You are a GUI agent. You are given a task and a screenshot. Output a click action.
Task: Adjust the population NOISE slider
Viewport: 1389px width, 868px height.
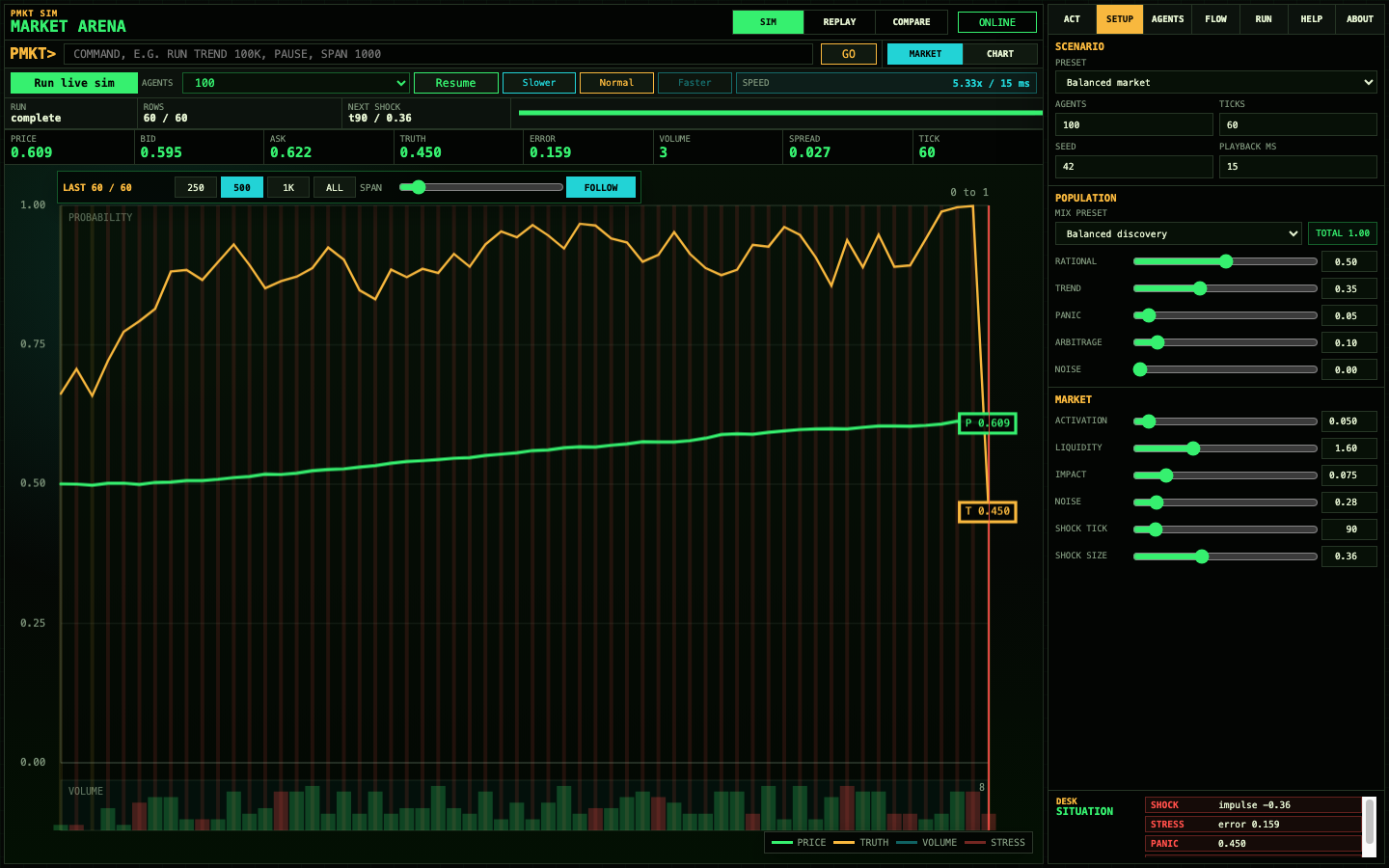coord(1225,369)
